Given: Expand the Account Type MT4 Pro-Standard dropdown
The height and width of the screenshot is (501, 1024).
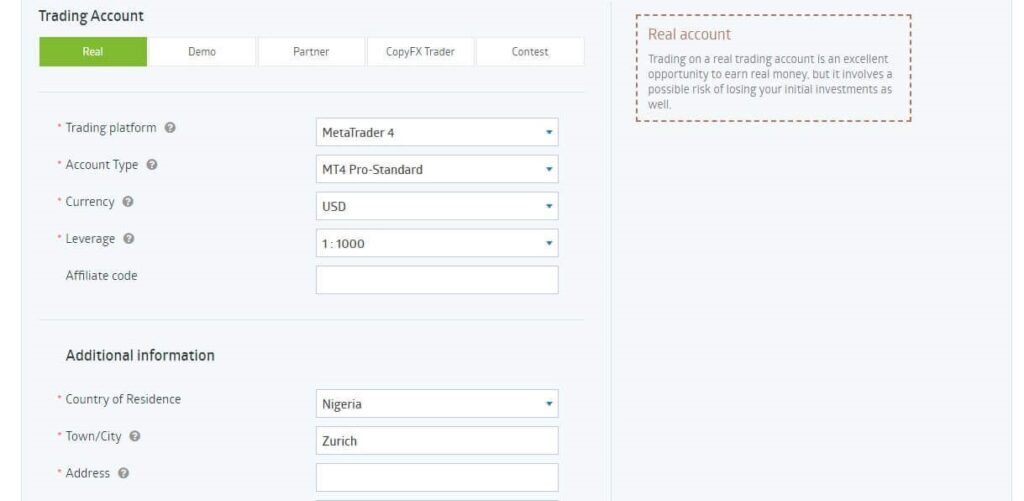Looking at the screenshot, I should (437, 169).
